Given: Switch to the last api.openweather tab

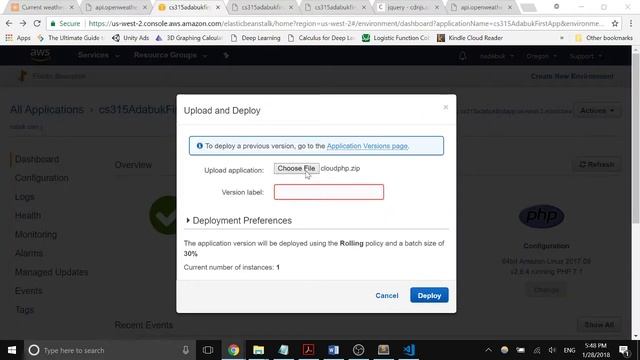Looking at the screenshot, I should [481, 7].
